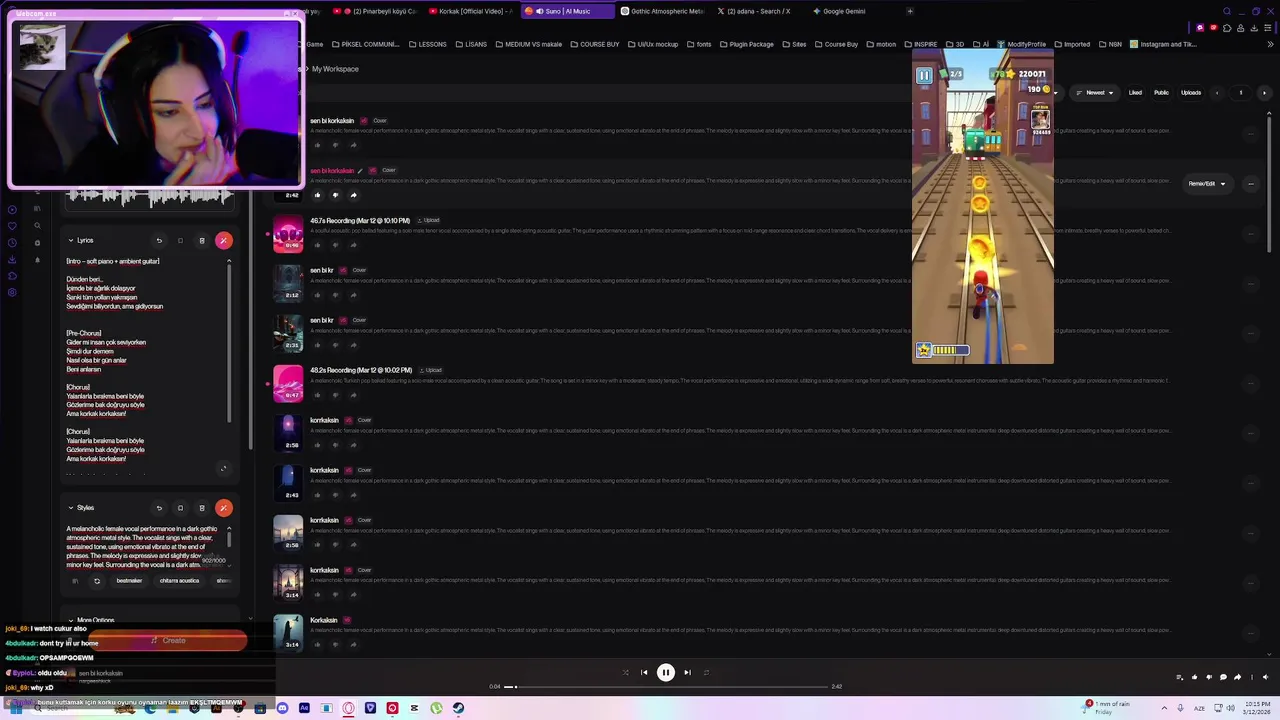The height and width of the screenshot is (720, 1280).
Task: Open the fonts bookmark folder
Action: 699,44
